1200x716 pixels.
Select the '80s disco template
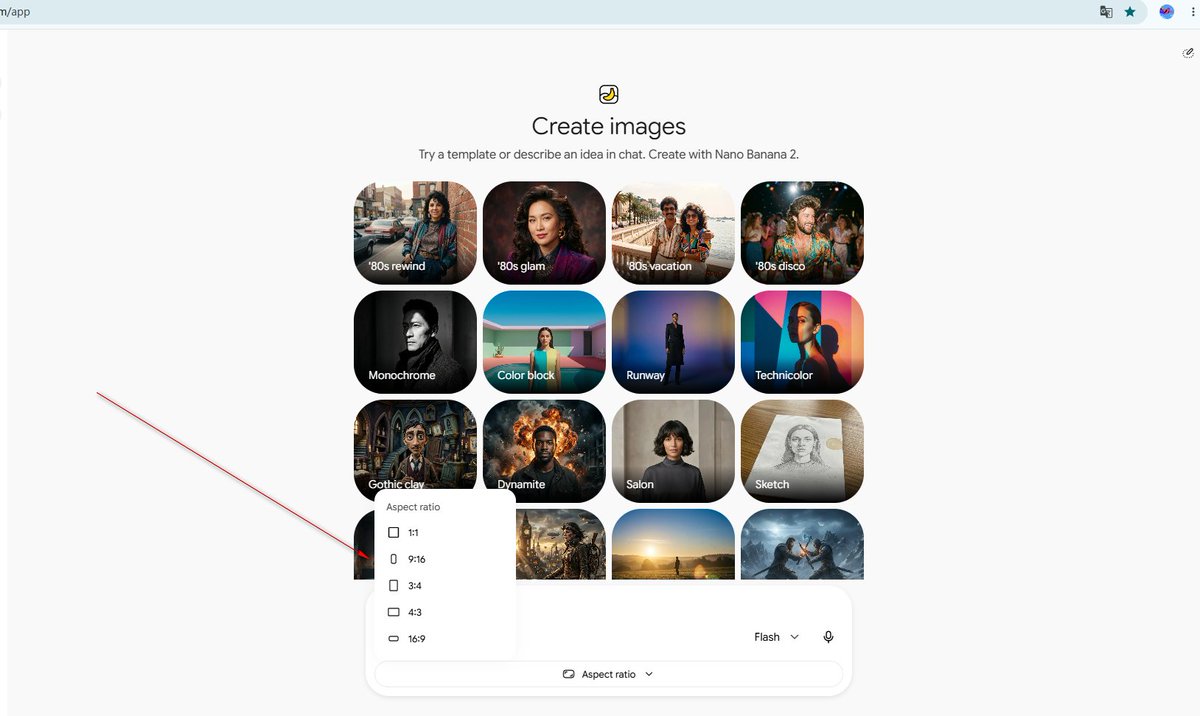[802, 233]
